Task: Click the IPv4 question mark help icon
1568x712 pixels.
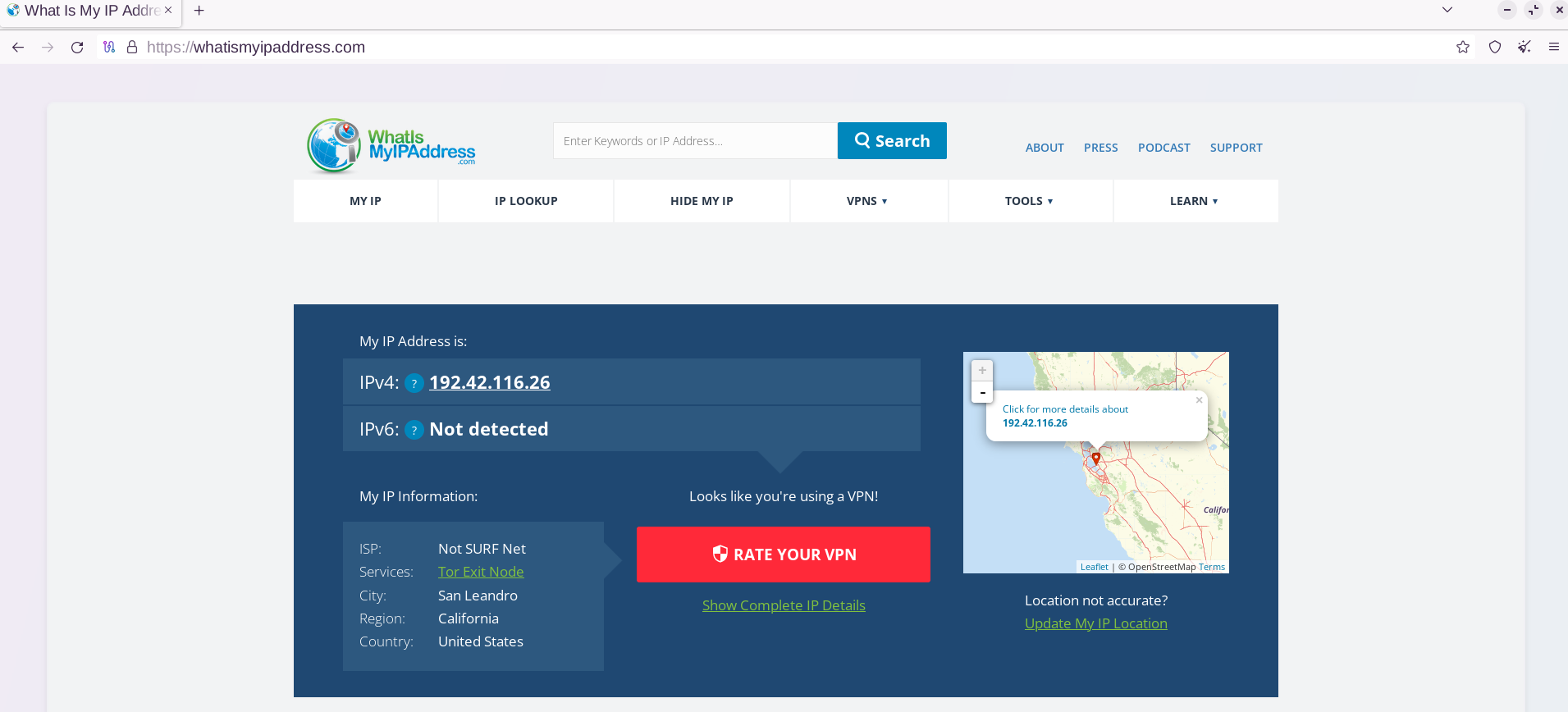Action: [414, 383]
